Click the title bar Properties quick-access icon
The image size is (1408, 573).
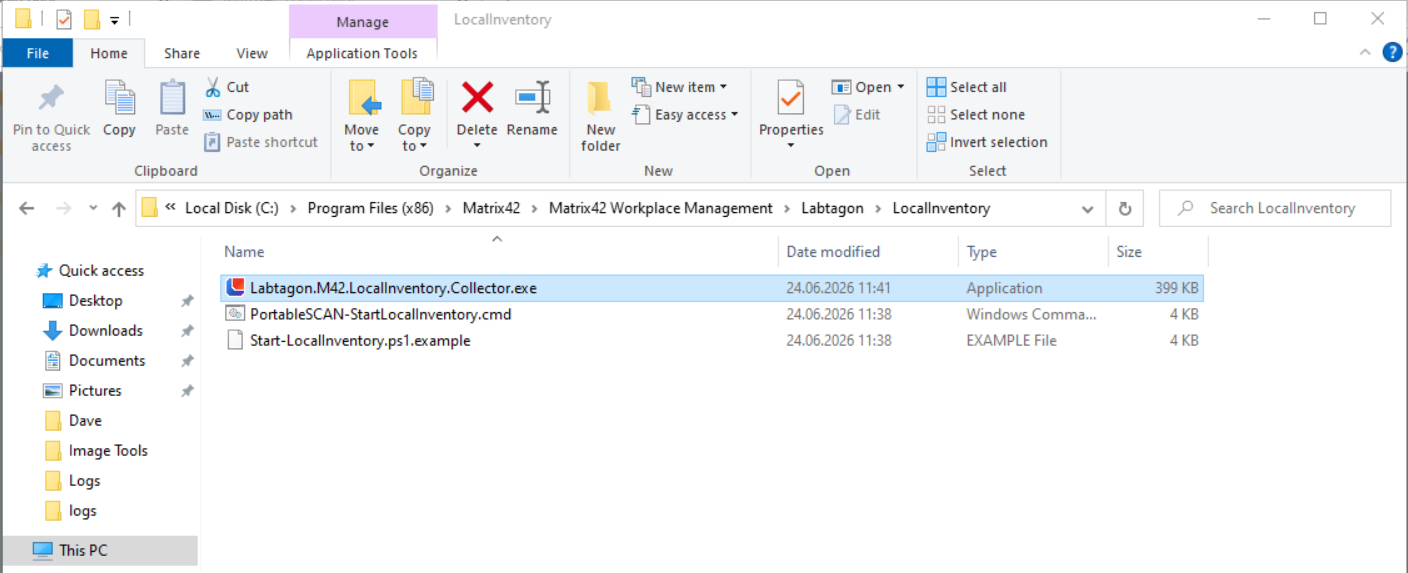coord(63,19)
